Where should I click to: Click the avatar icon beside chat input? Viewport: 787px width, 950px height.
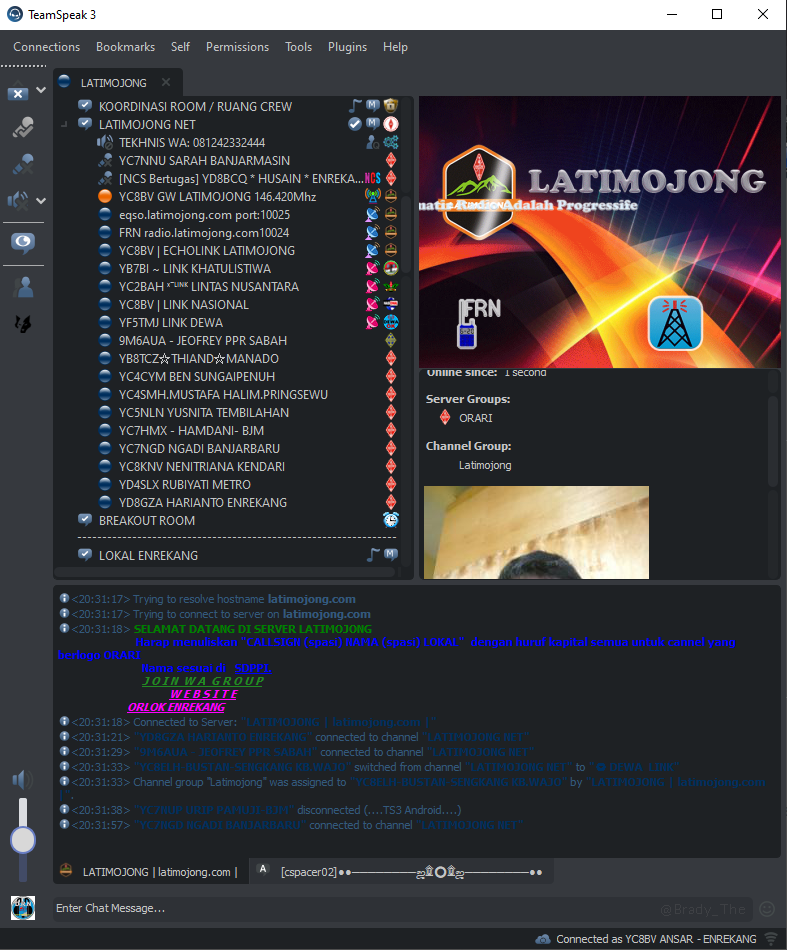pyautogui.click(x=22, y=908)
